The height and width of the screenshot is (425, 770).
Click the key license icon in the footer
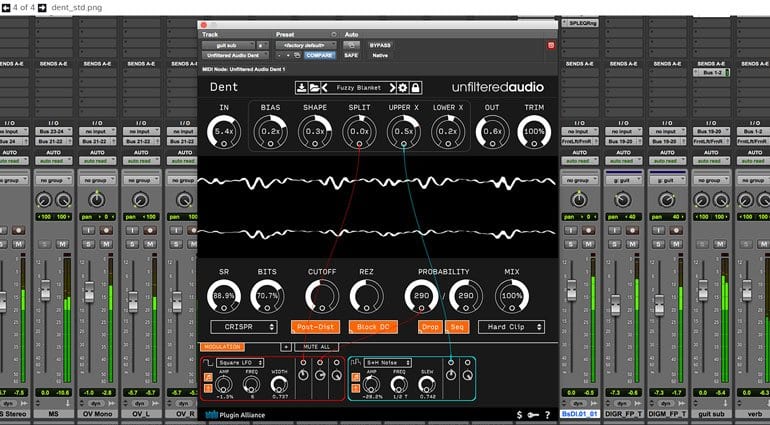[533, 415]
